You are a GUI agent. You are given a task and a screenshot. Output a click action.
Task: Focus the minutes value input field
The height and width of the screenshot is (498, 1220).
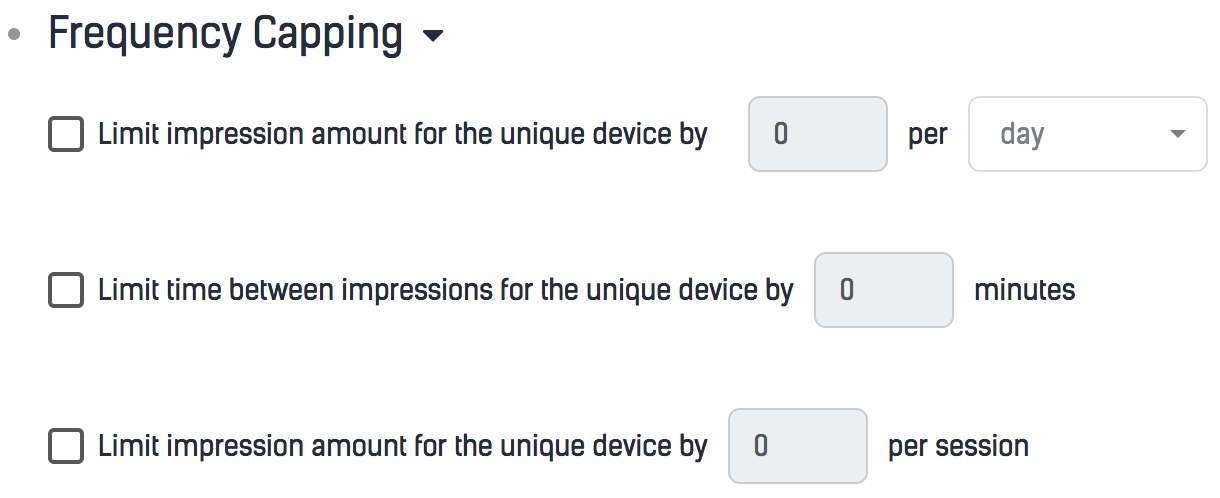(x=883, y=290)
